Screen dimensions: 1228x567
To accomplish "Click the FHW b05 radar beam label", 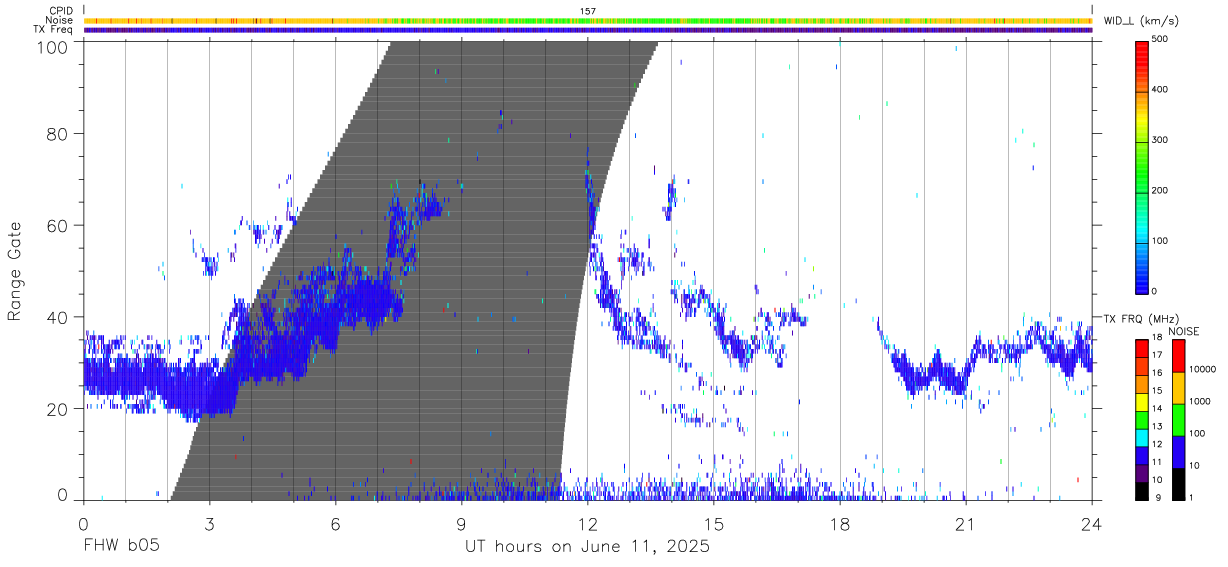I will (x=121, y=546).
